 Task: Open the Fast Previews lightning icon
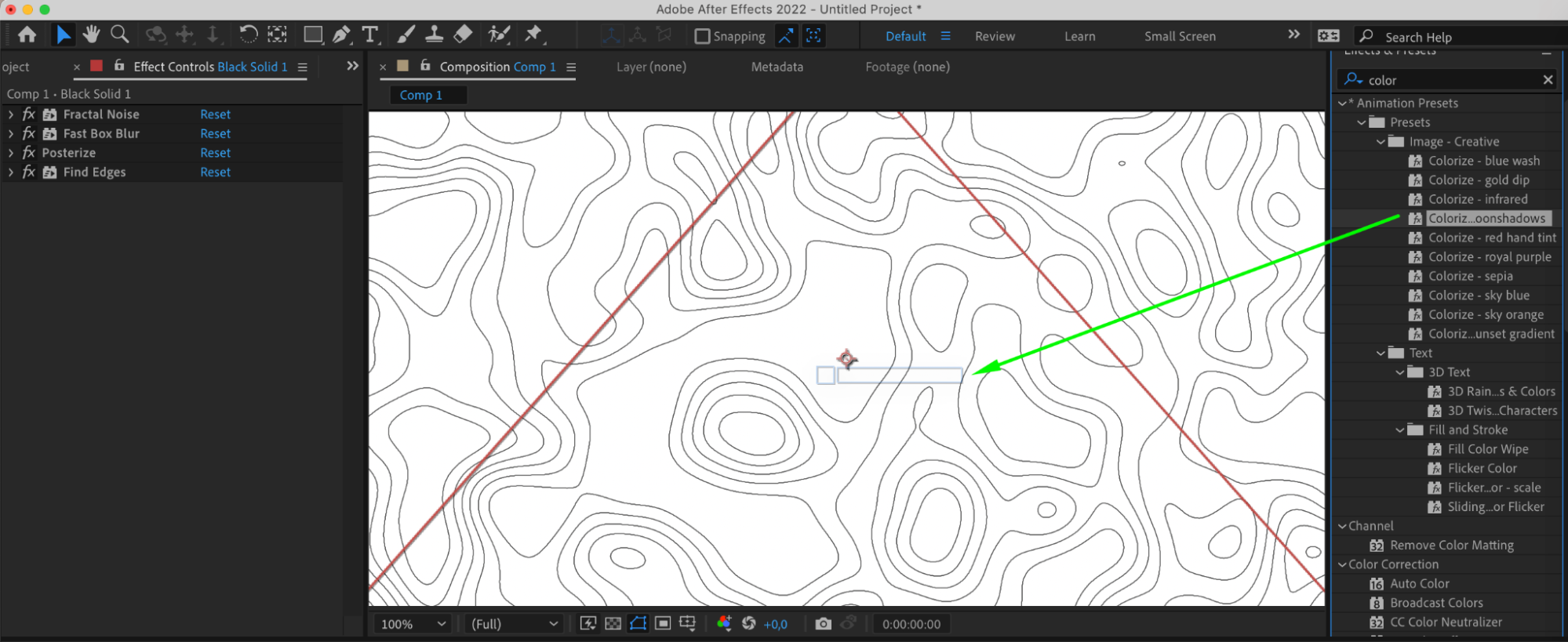click(x=588, y=623)
